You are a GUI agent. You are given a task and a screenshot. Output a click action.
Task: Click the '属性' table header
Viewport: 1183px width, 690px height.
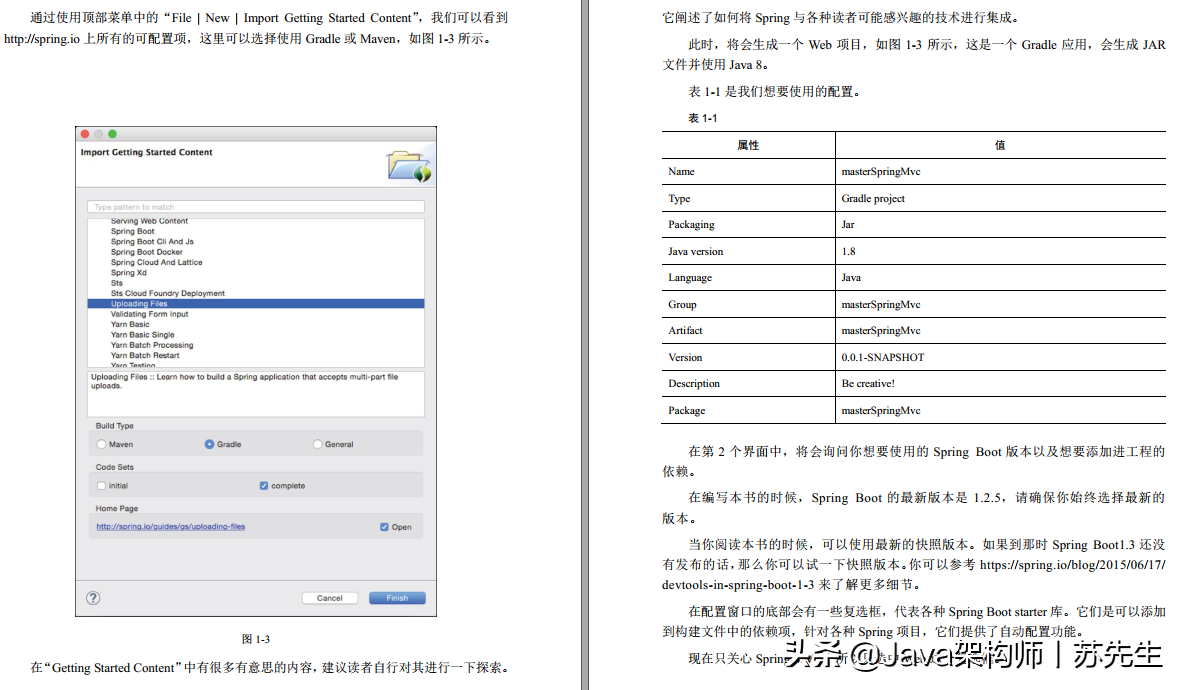pyautogui.click(x=748, y=146)
